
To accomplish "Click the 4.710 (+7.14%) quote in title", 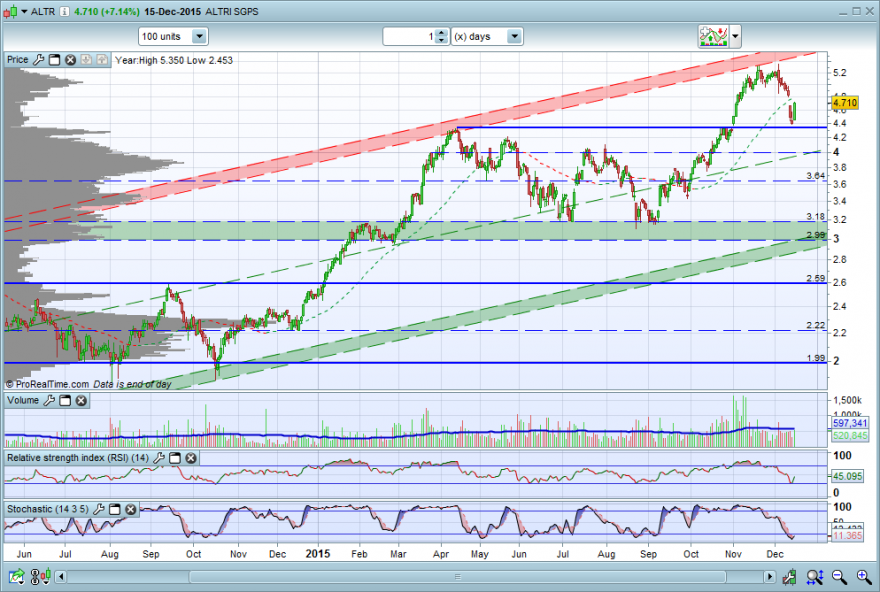I will 107,12.
